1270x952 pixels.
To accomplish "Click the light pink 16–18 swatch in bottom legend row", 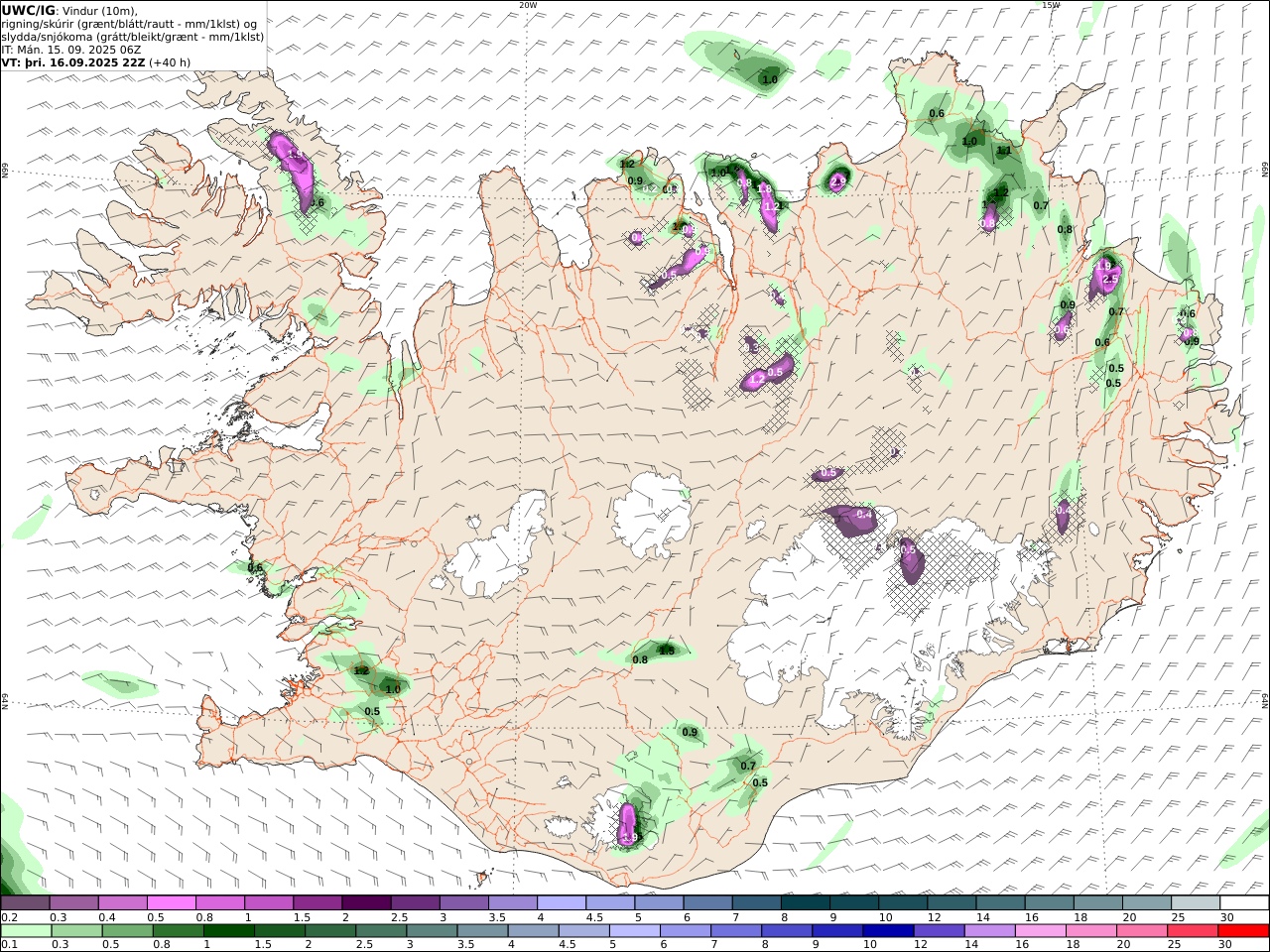I will pos(1040,931).
